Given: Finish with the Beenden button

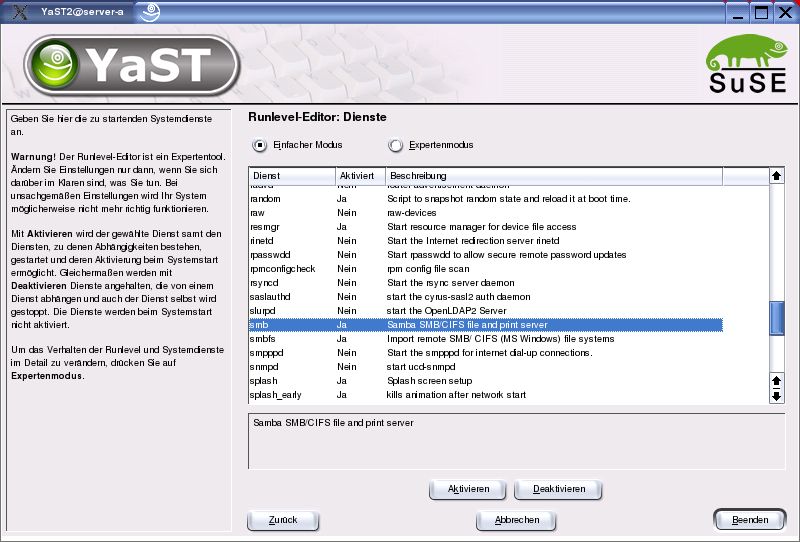Looking at the screenshot, I should point(749,520).
